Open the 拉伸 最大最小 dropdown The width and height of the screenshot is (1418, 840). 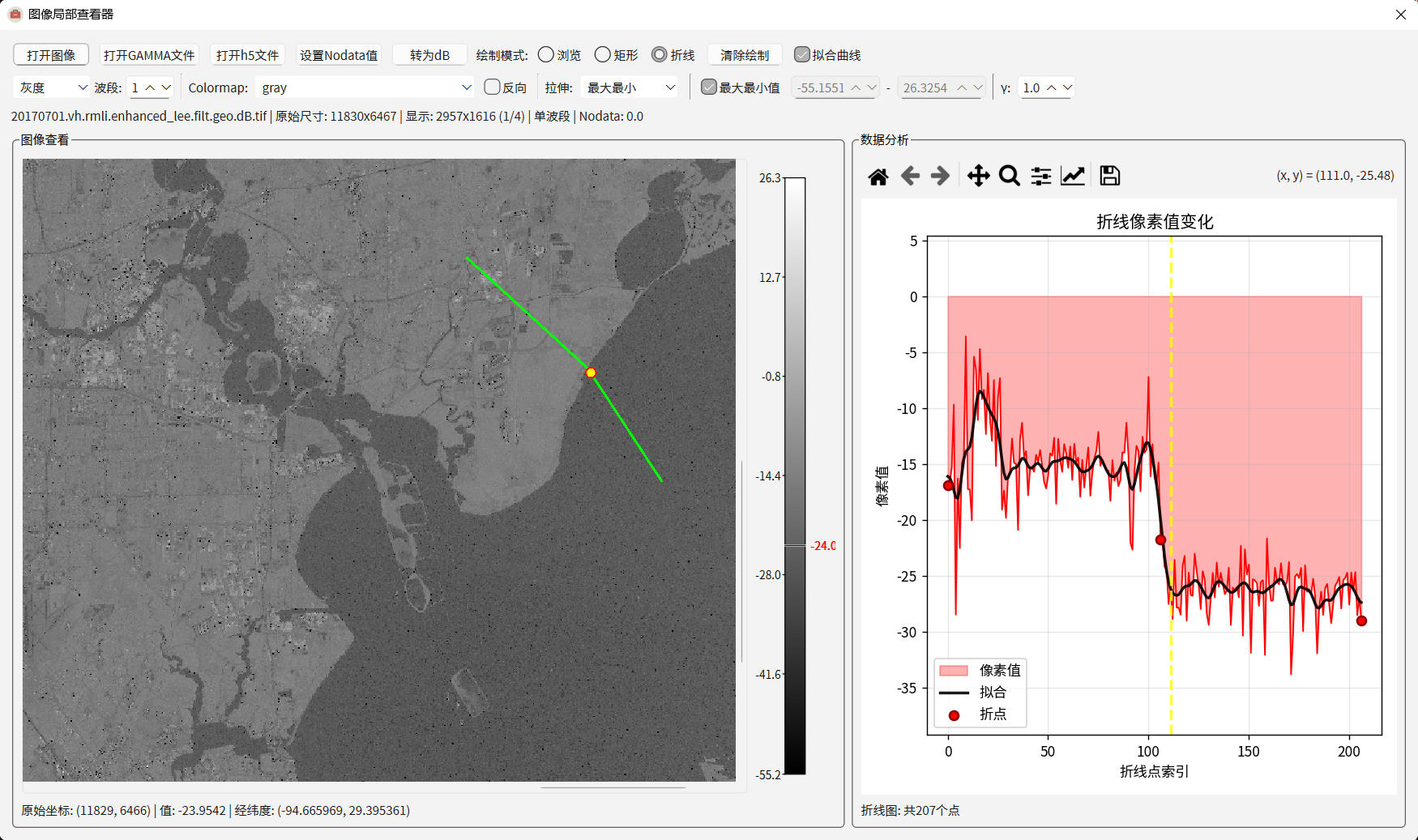click(630, 87)
